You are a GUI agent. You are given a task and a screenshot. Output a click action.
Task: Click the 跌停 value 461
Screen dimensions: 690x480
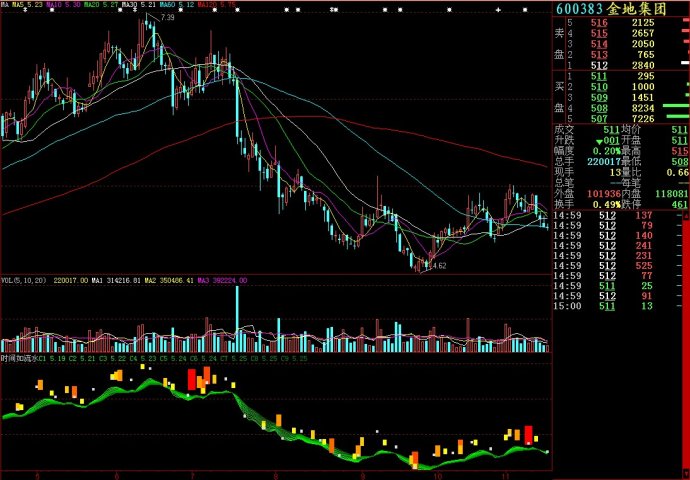click(680, 205)
